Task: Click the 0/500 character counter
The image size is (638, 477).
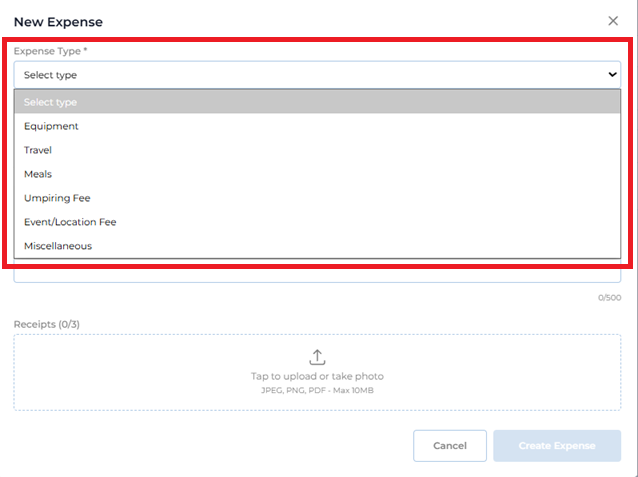Action: 609,298
